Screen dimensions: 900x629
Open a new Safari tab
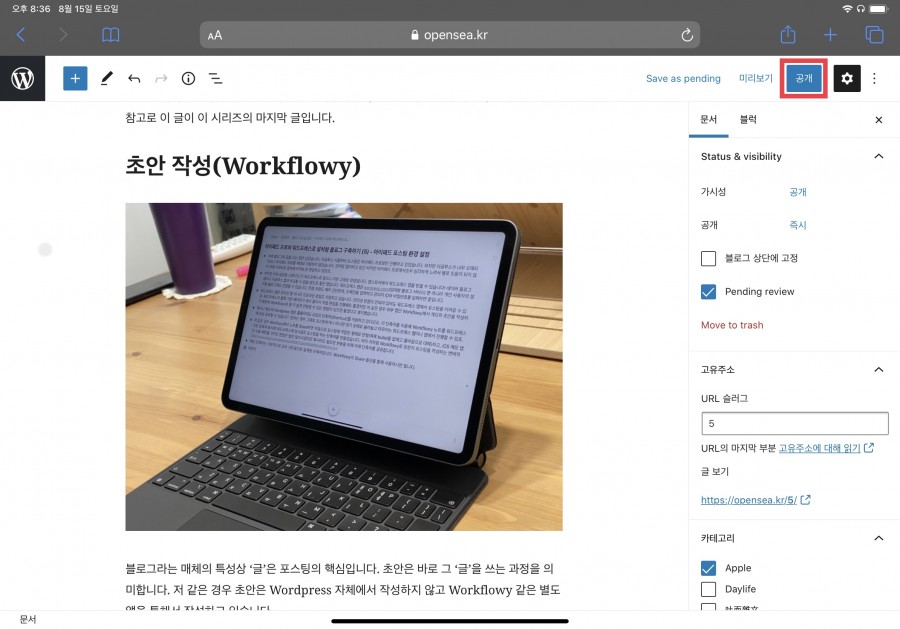pyautogui.click(x=830, y=35)
